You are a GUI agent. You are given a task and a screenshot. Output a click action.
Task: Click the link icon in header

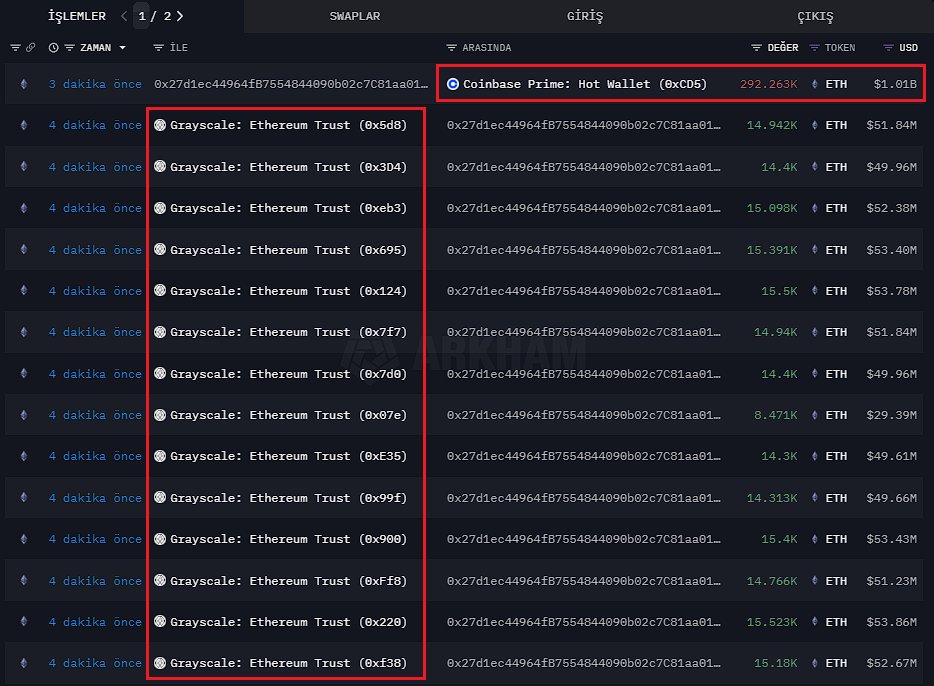[30, 48]
